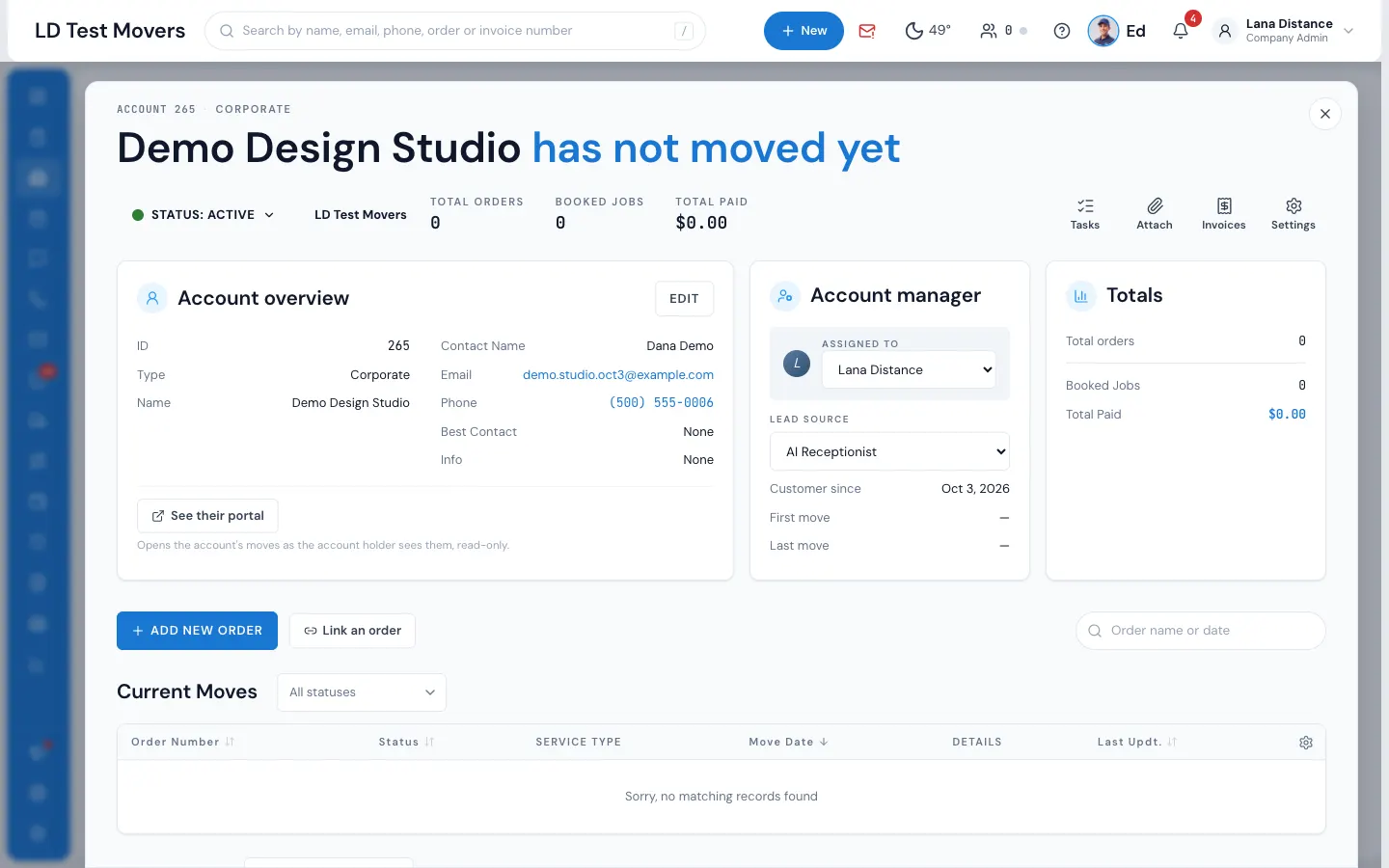
Task: Click email demo.studio.oct3@example.com
Action: click(618, 374)
